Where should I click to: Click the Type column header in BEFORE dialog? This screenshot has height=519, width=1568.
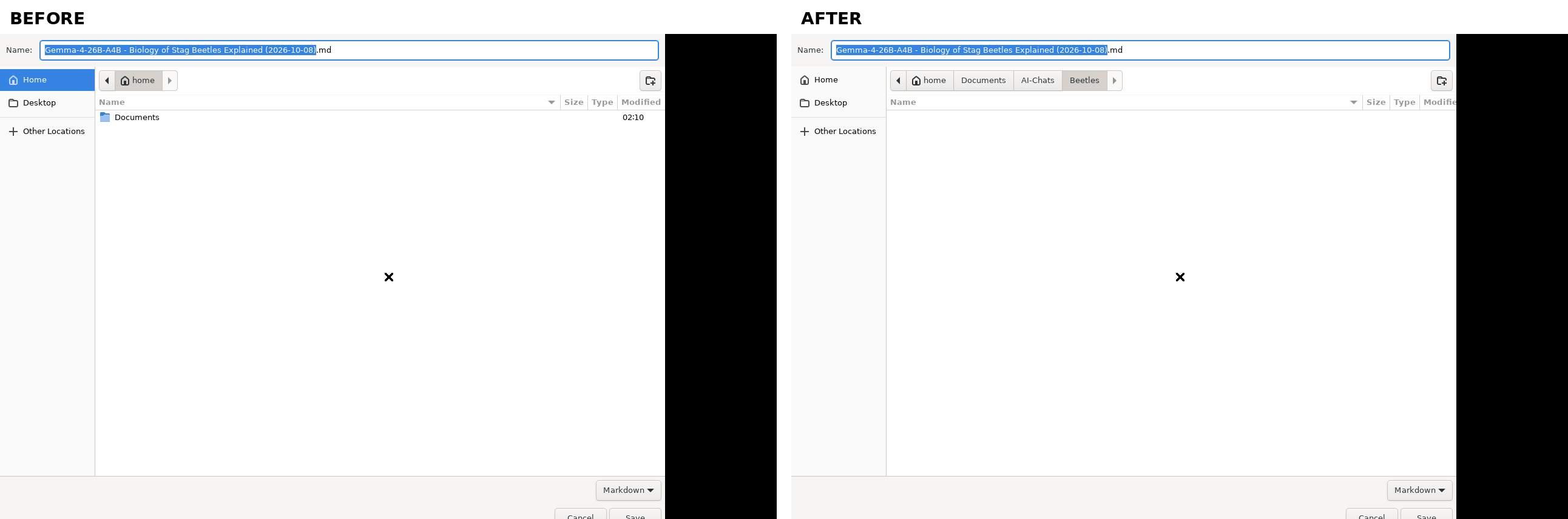602,102
